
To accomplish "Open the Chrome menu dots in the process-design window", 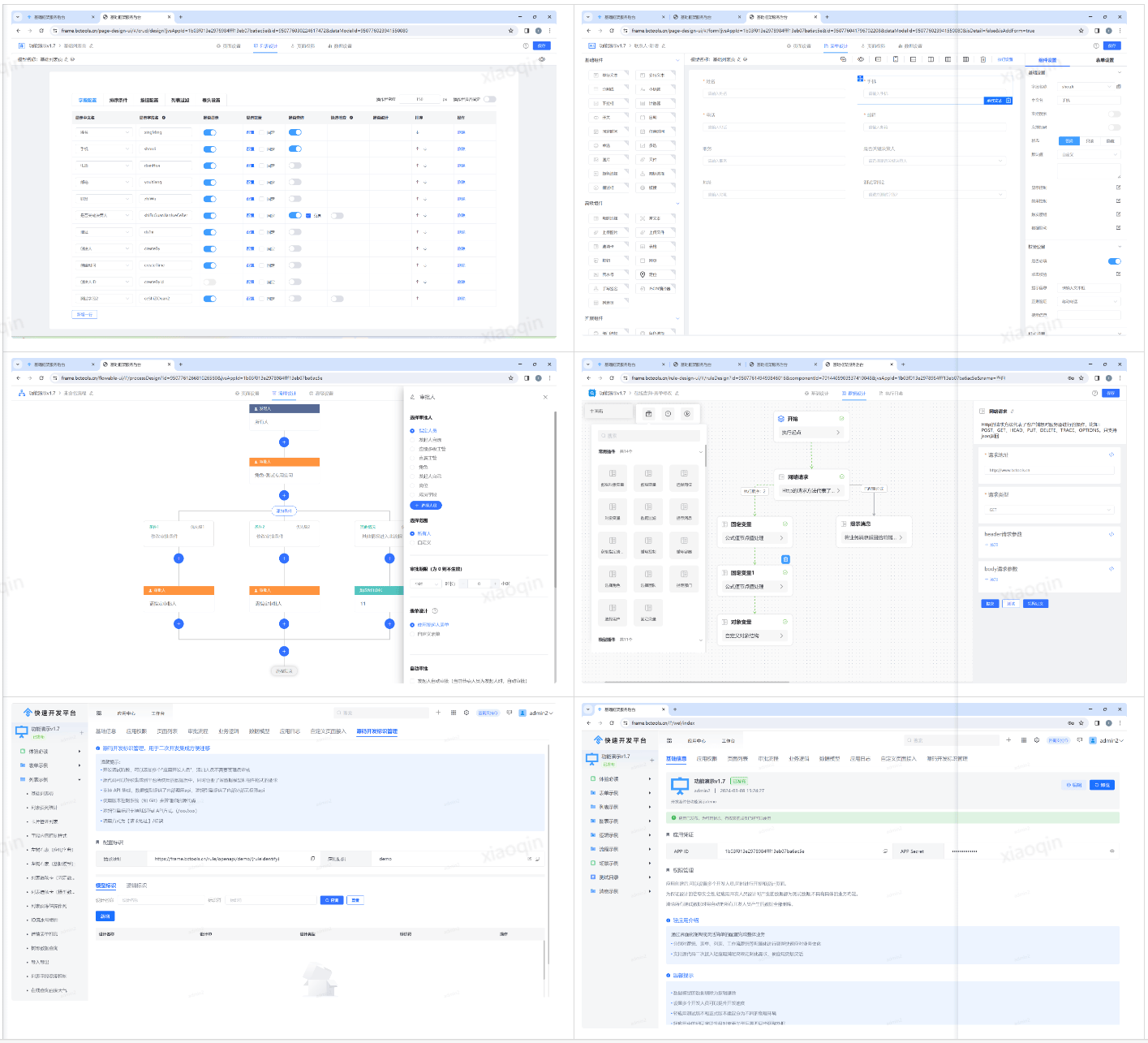I will click(550, 378).
